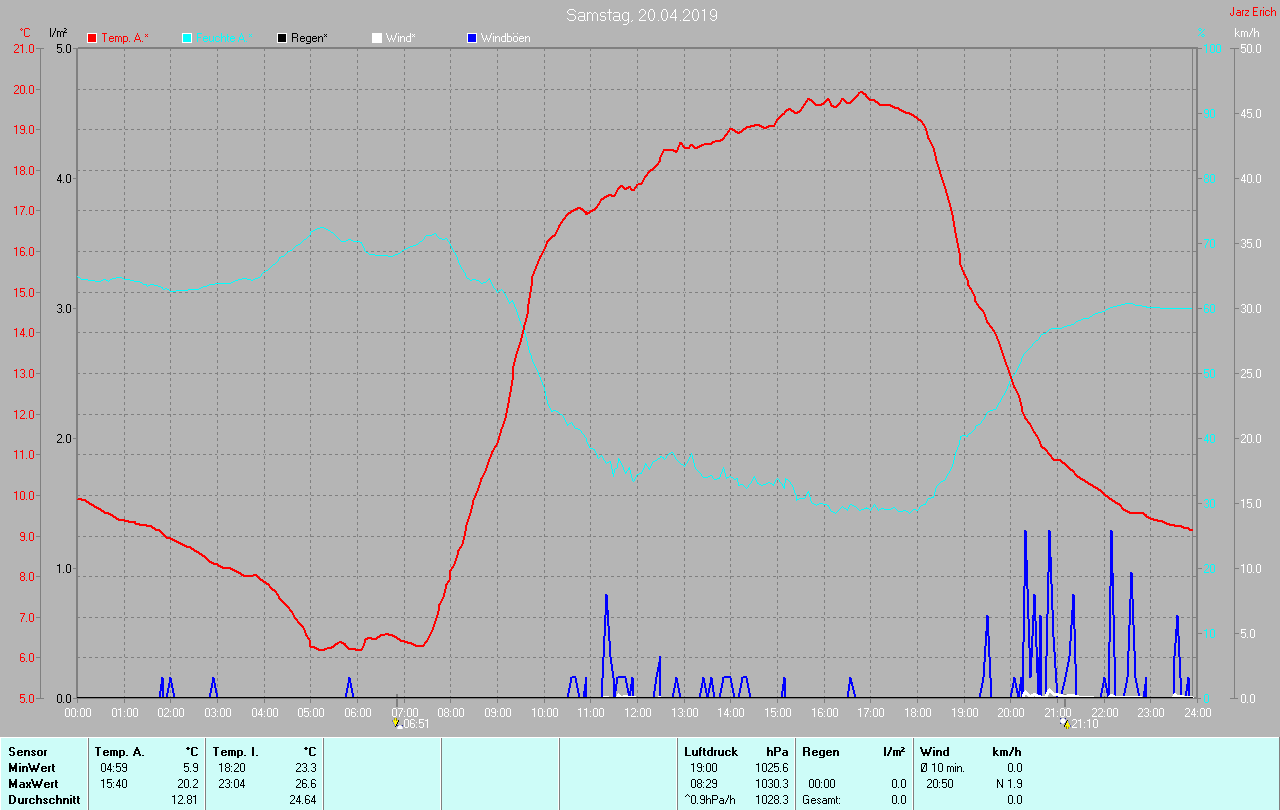
Task: Click the indoor maximum value '26.6'
Action: click(304, 783)
